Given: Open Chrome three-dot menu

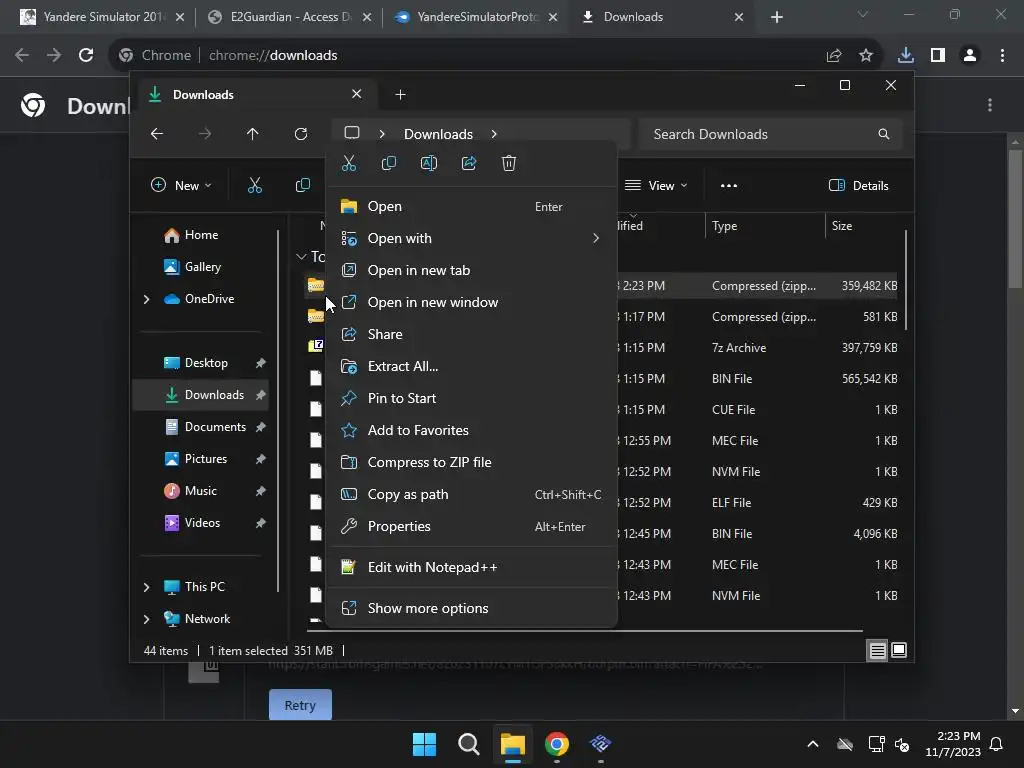Looking at the screenshot, I should (x=1002, y=56).
